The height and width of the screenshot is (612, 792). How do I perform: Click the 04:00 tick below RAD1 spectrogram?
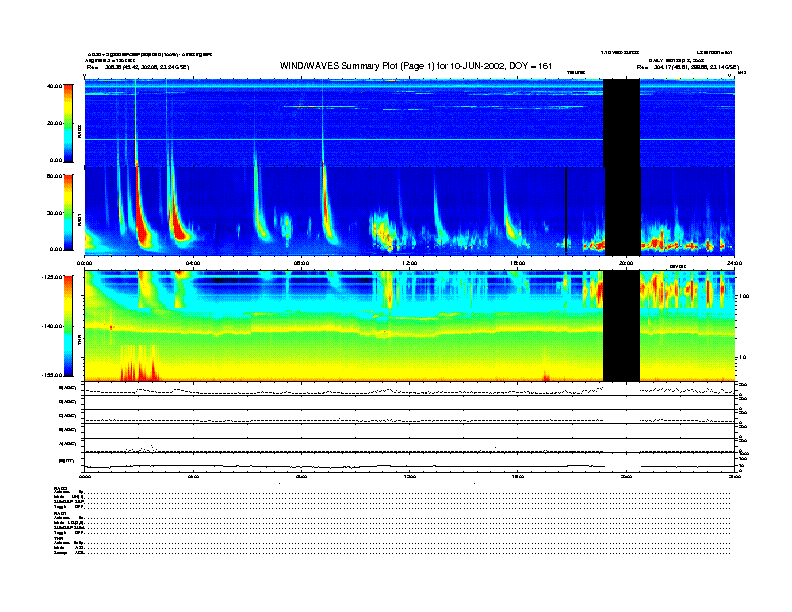(x=193, y=263)
